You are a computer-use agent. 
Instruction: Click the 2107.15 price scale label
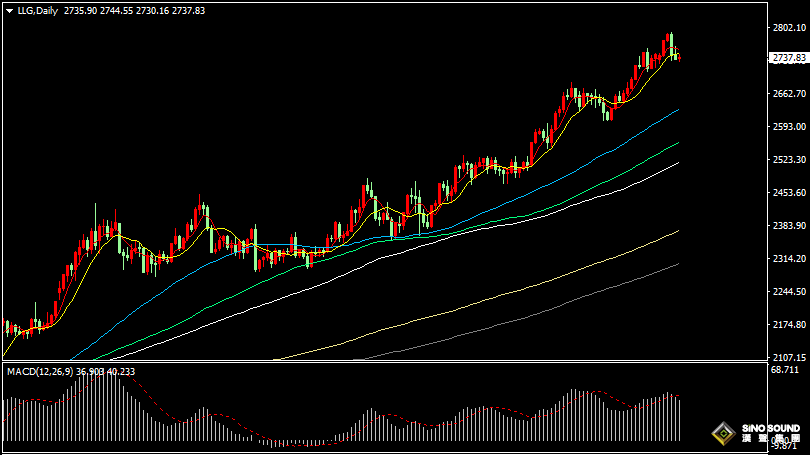point(789,357)
